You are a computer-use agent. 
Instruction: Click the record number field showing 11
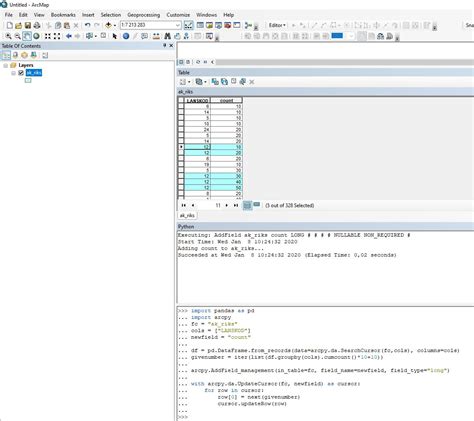click(210, 205)
